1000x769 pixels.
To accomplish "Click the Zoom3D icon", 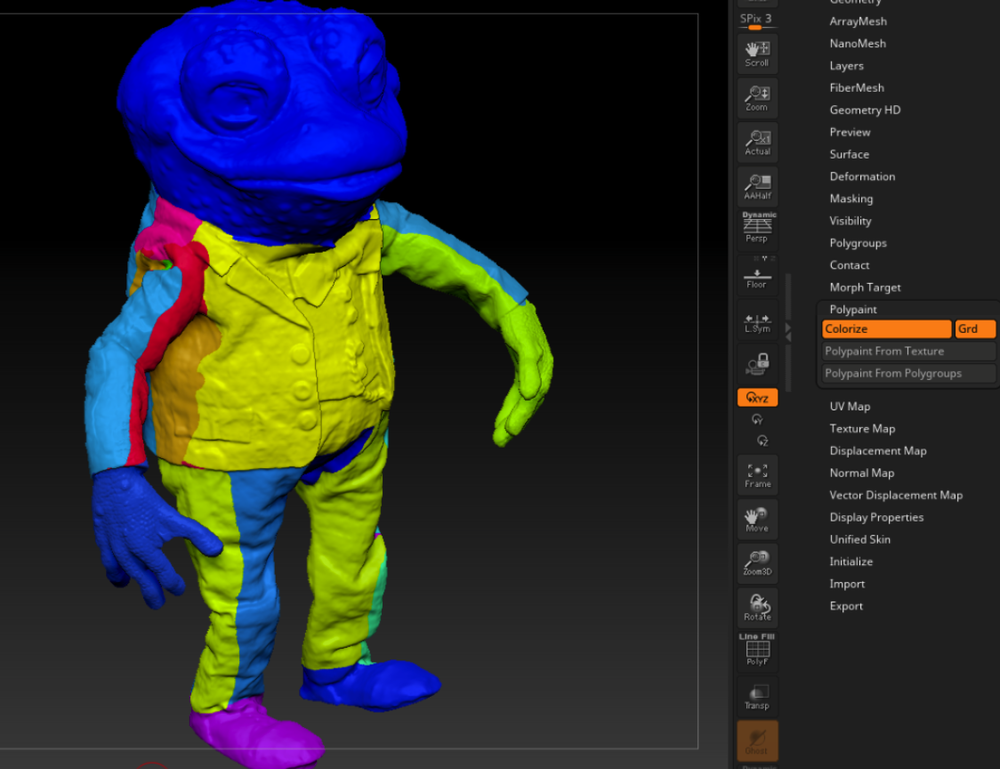I will [x=757, y=563].
